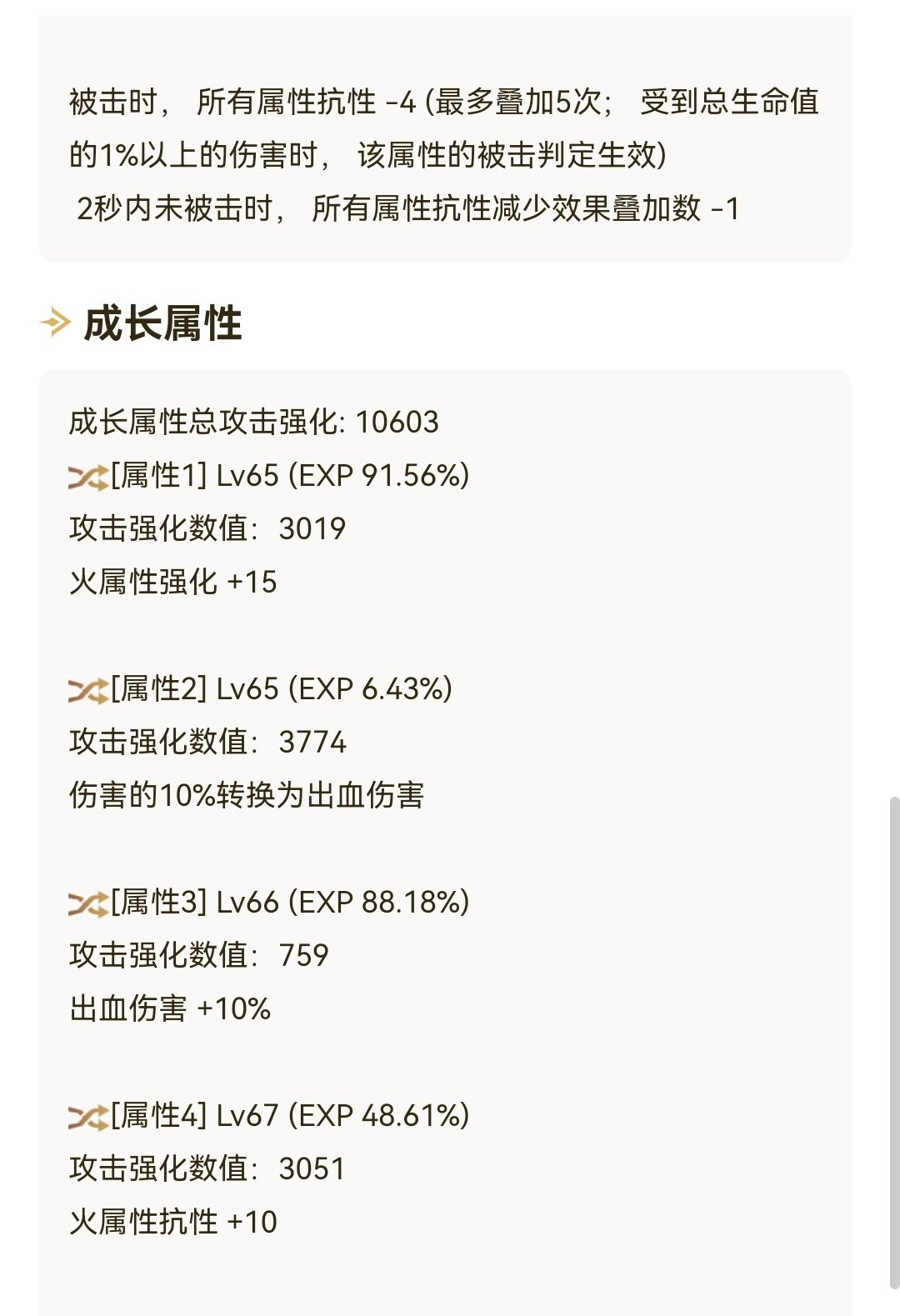Click the 2秒内未被击时 description line

pyautogui.click(x=407, y=208)
